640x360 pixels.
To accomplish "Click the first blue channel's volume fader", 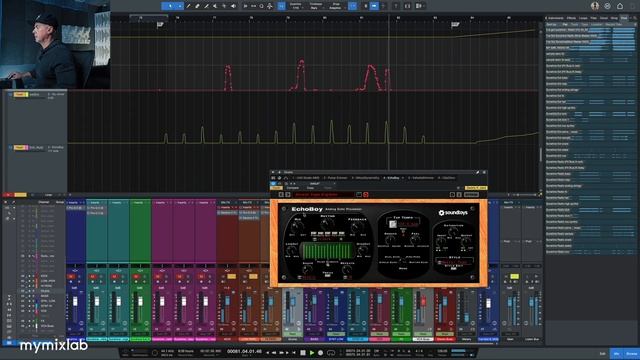I will coord(75,302).
